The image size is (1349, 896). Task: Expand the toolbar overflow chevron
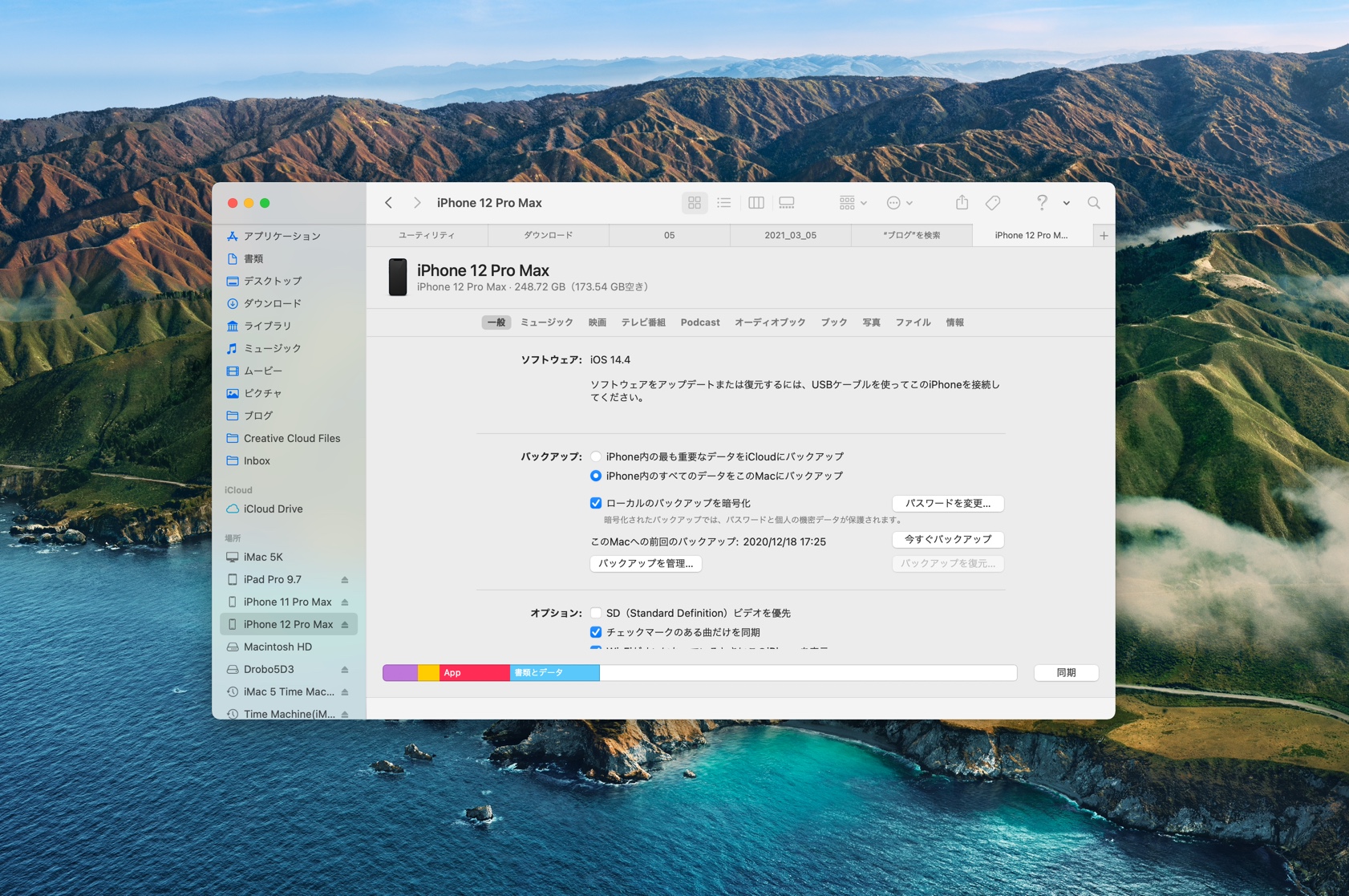pyautogui.click(x=1067, y=203)
